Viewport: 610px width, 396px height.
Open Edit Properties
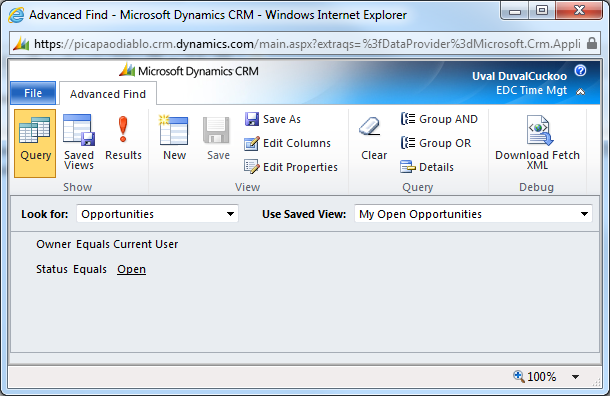(291, 167)
